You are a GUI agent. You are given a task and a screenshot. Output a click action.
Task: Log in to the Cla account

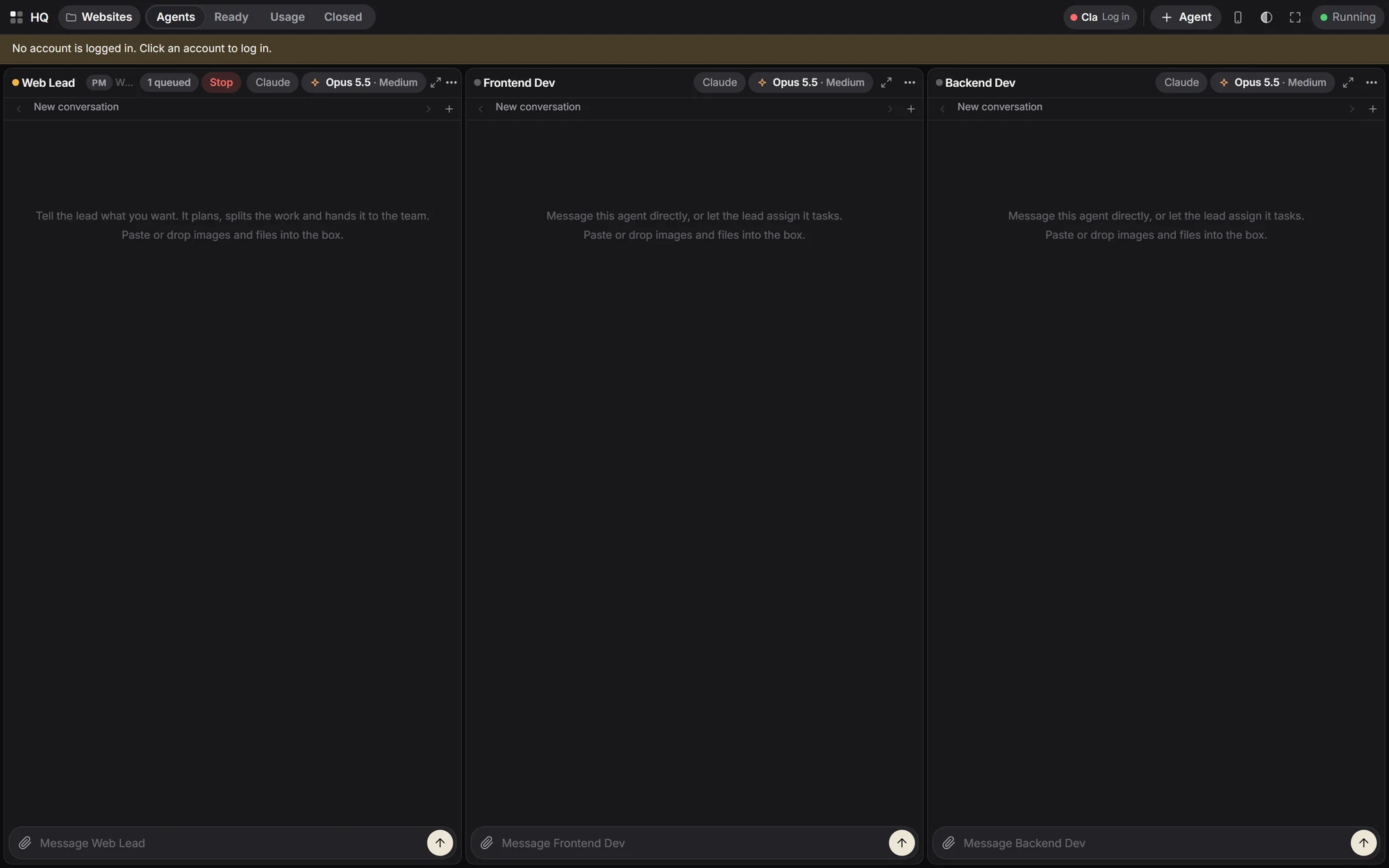coord(1100,17)
